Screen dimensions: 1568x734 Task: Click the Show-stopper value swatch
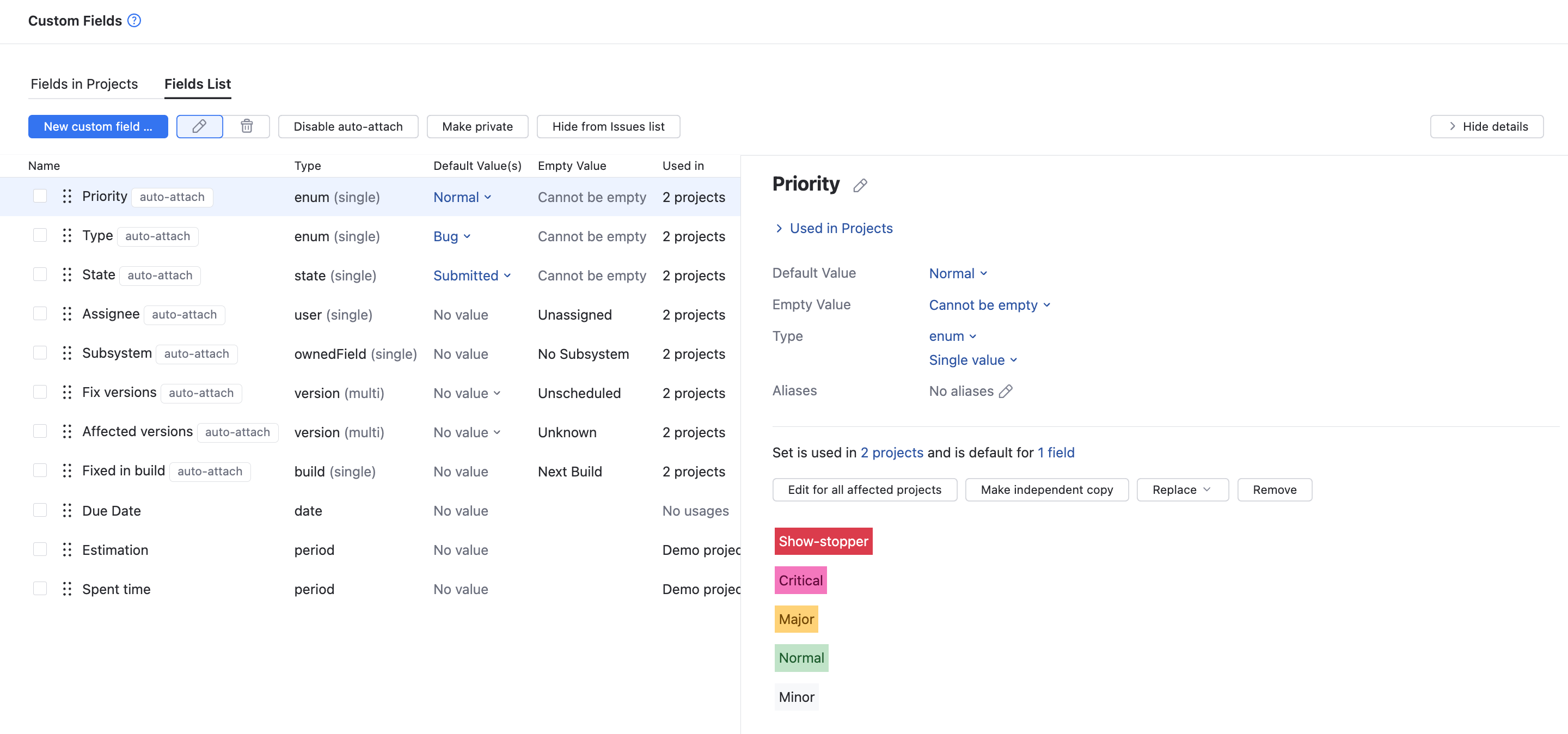point(823,541)
